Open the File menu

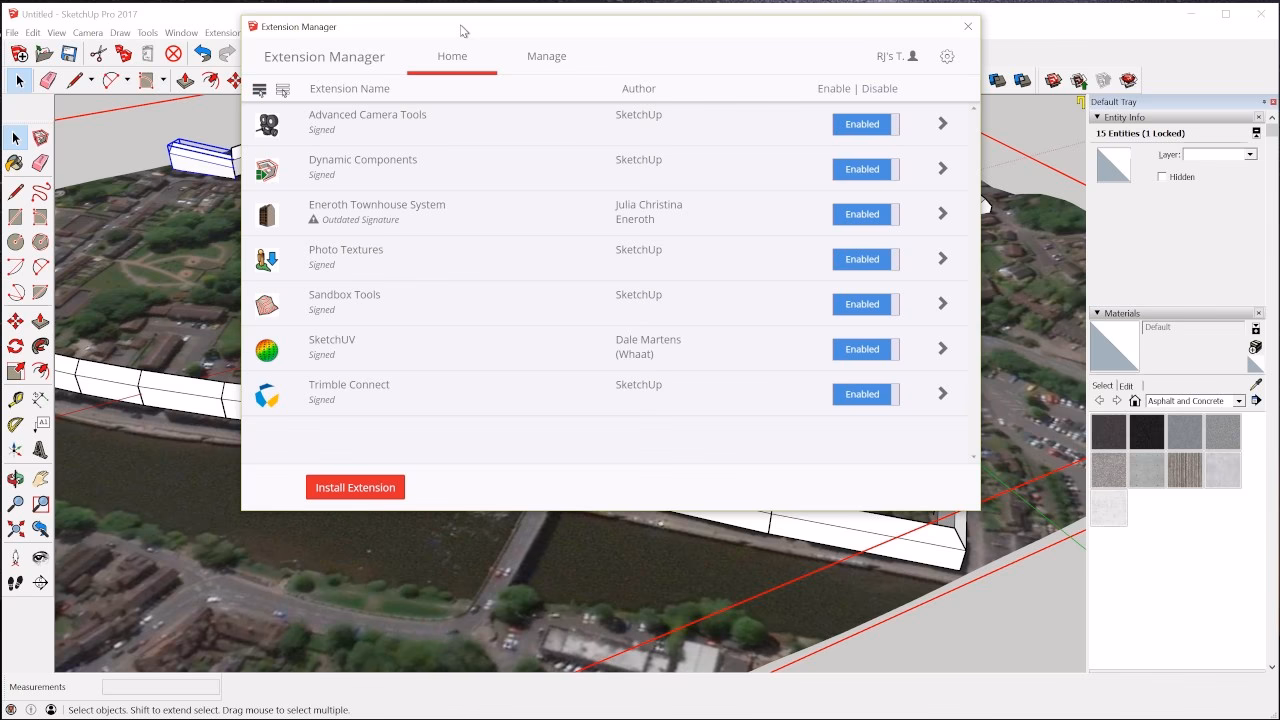click(x=12, y=33)
